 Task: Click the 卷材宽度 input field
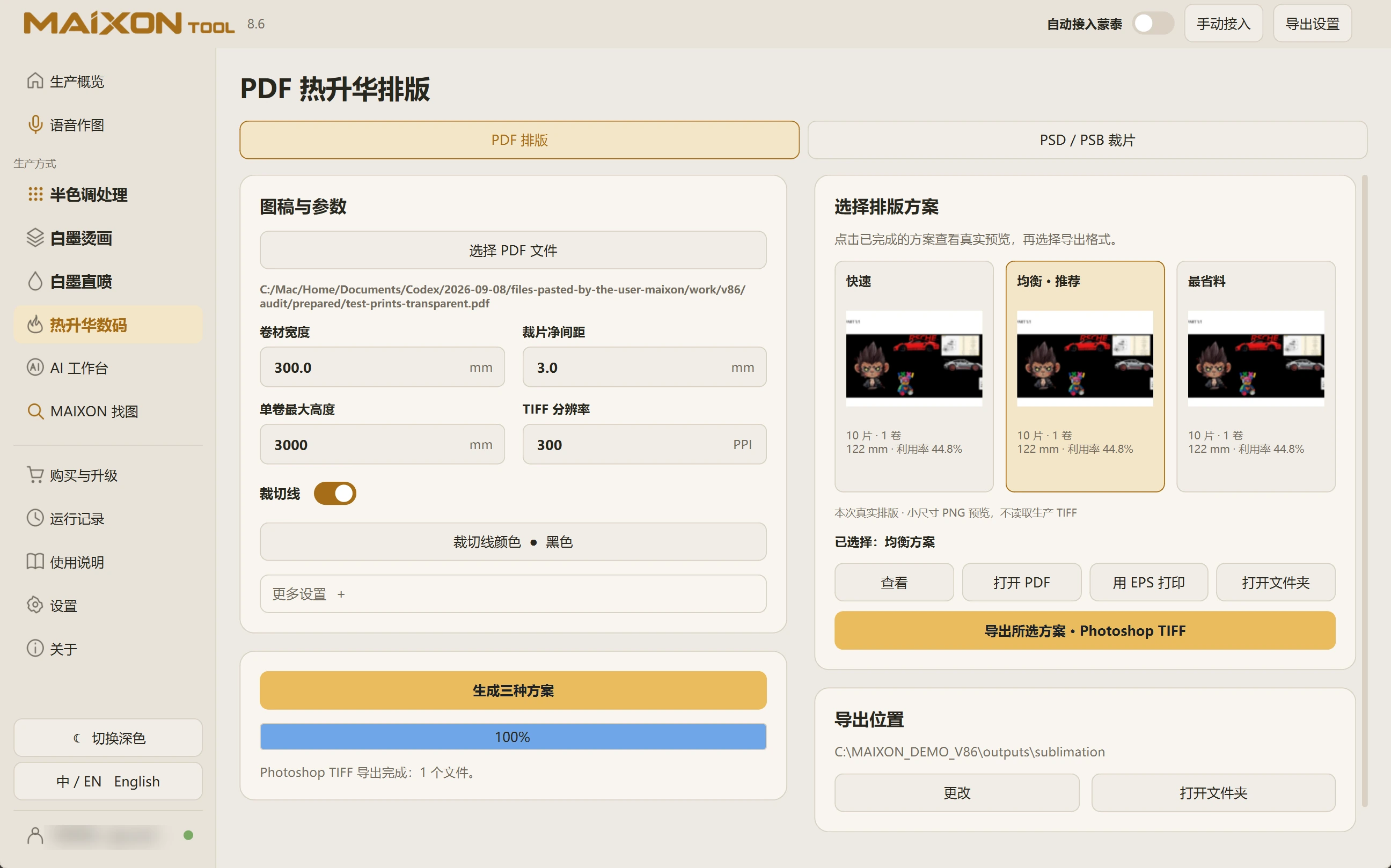(382, 367)
